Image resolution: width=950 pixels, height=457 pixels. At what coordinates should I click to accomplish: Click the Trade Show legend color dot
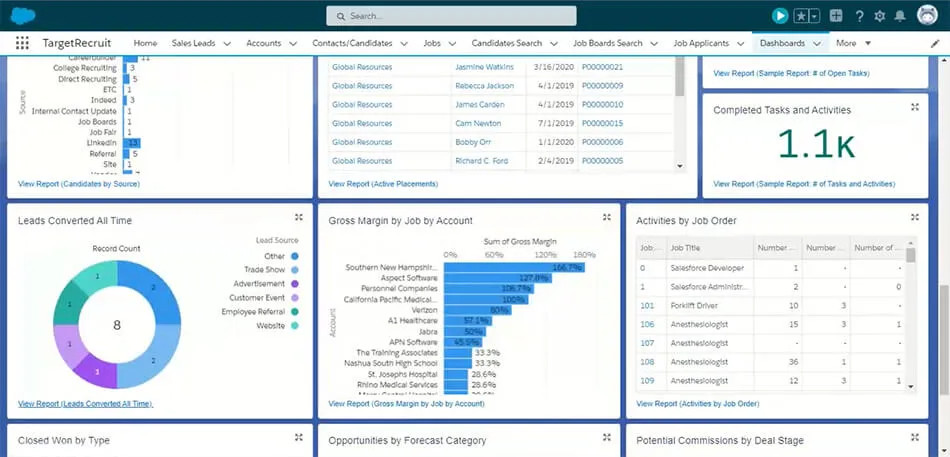pyautogui.click(x=295, y=270)
